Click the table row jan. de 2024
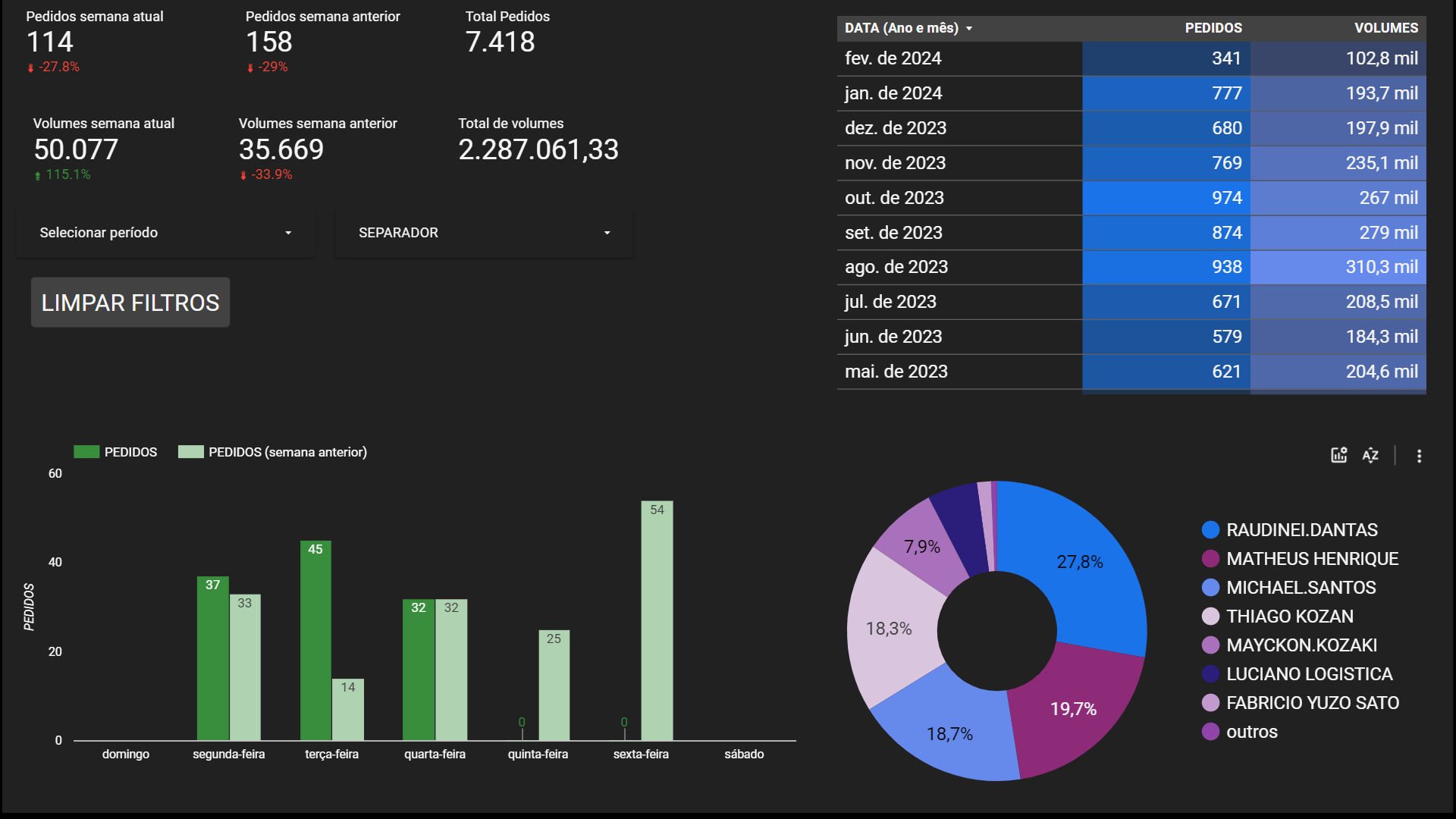The image size is (1456, 819). (1131, 93)
